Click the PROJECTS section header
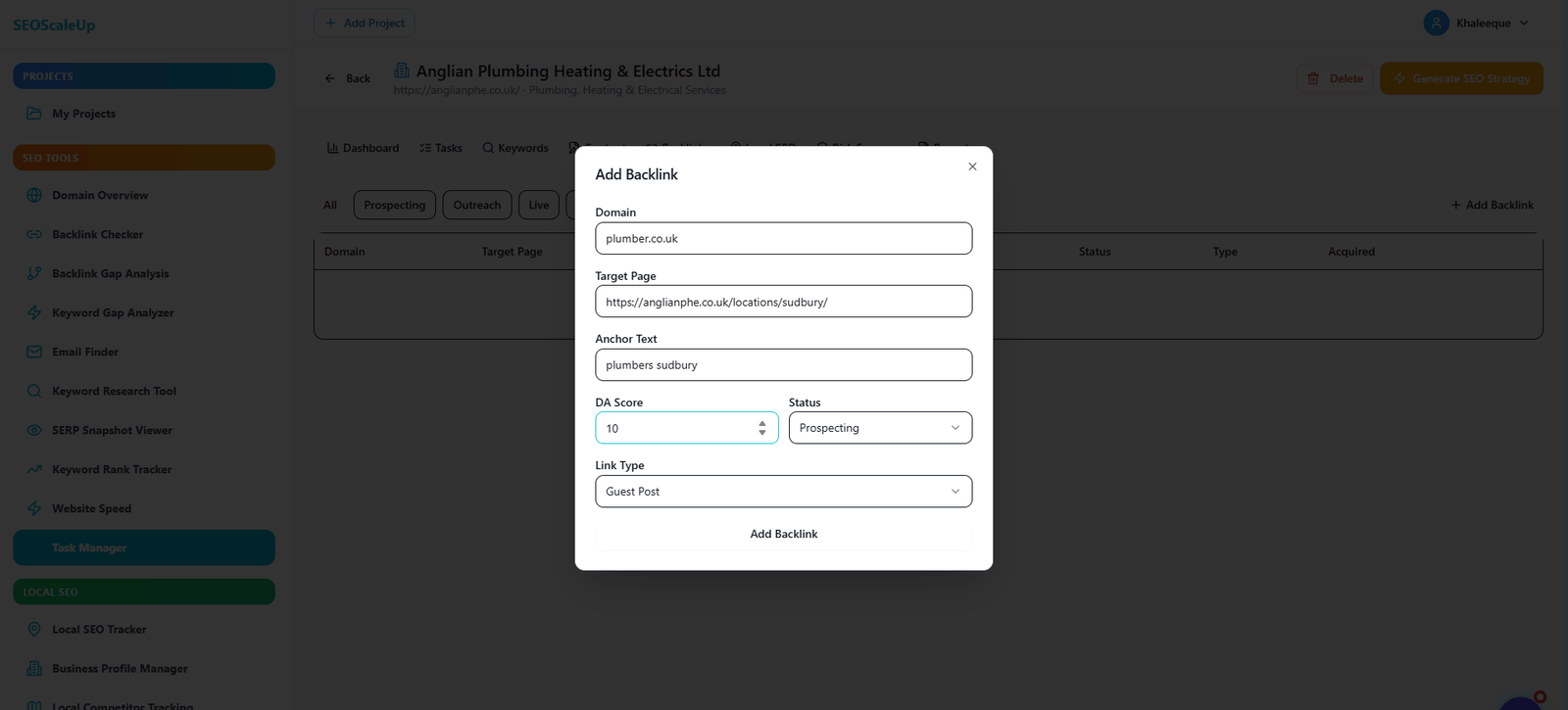This screenshot has width=1568, height=710. pyautogui.click(x=143, y=75)
